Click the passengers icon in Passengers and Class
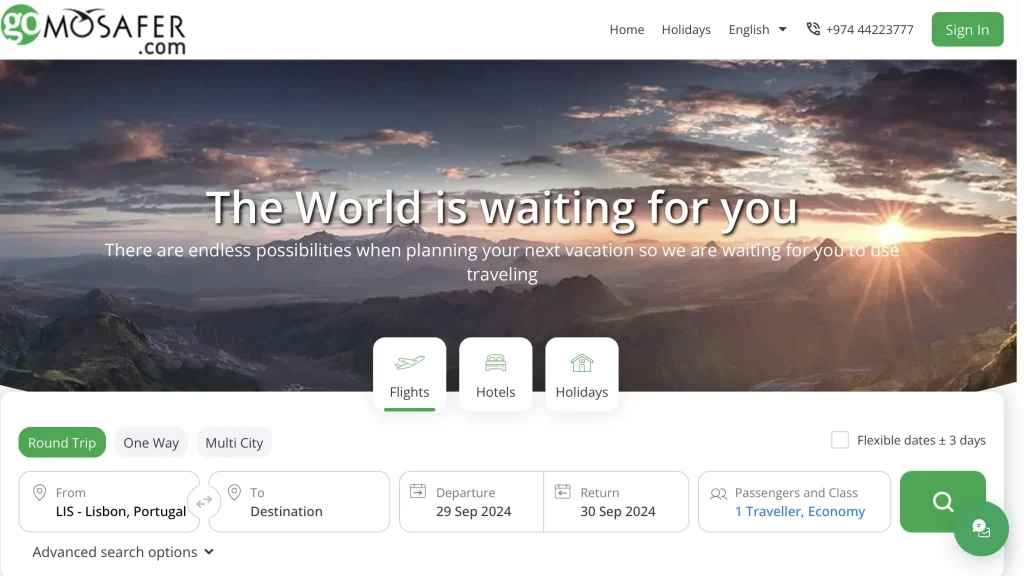 (718, 493)
